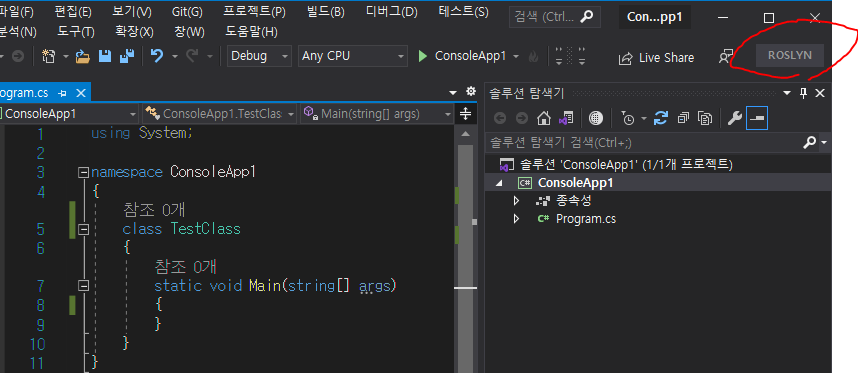Click the Save All double-disk icon
The width and height of the screenshot is (858, 373).
click(127, 56)
